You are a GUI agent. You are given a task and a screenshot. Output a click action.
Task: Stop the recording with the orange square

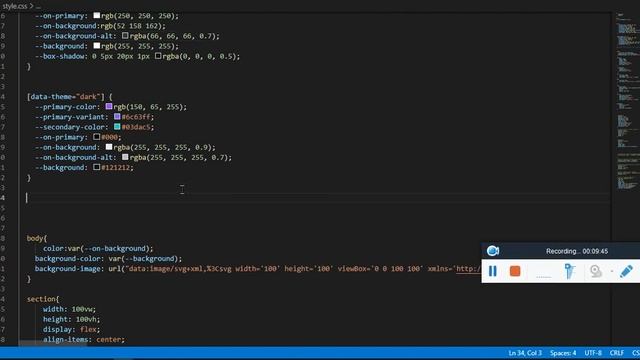[x=515, y=271]
